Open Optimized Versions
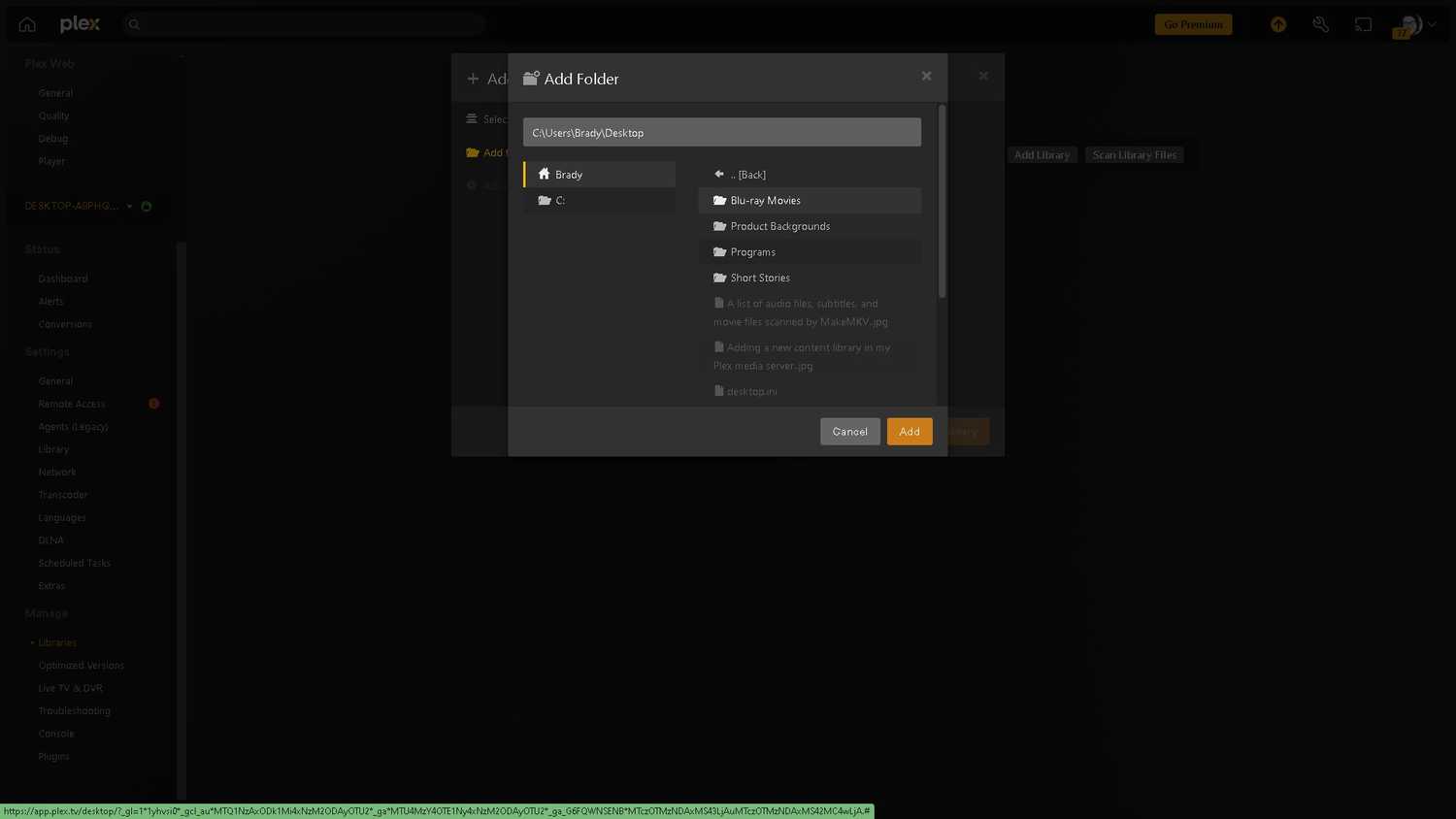 [x=82, y=666]
